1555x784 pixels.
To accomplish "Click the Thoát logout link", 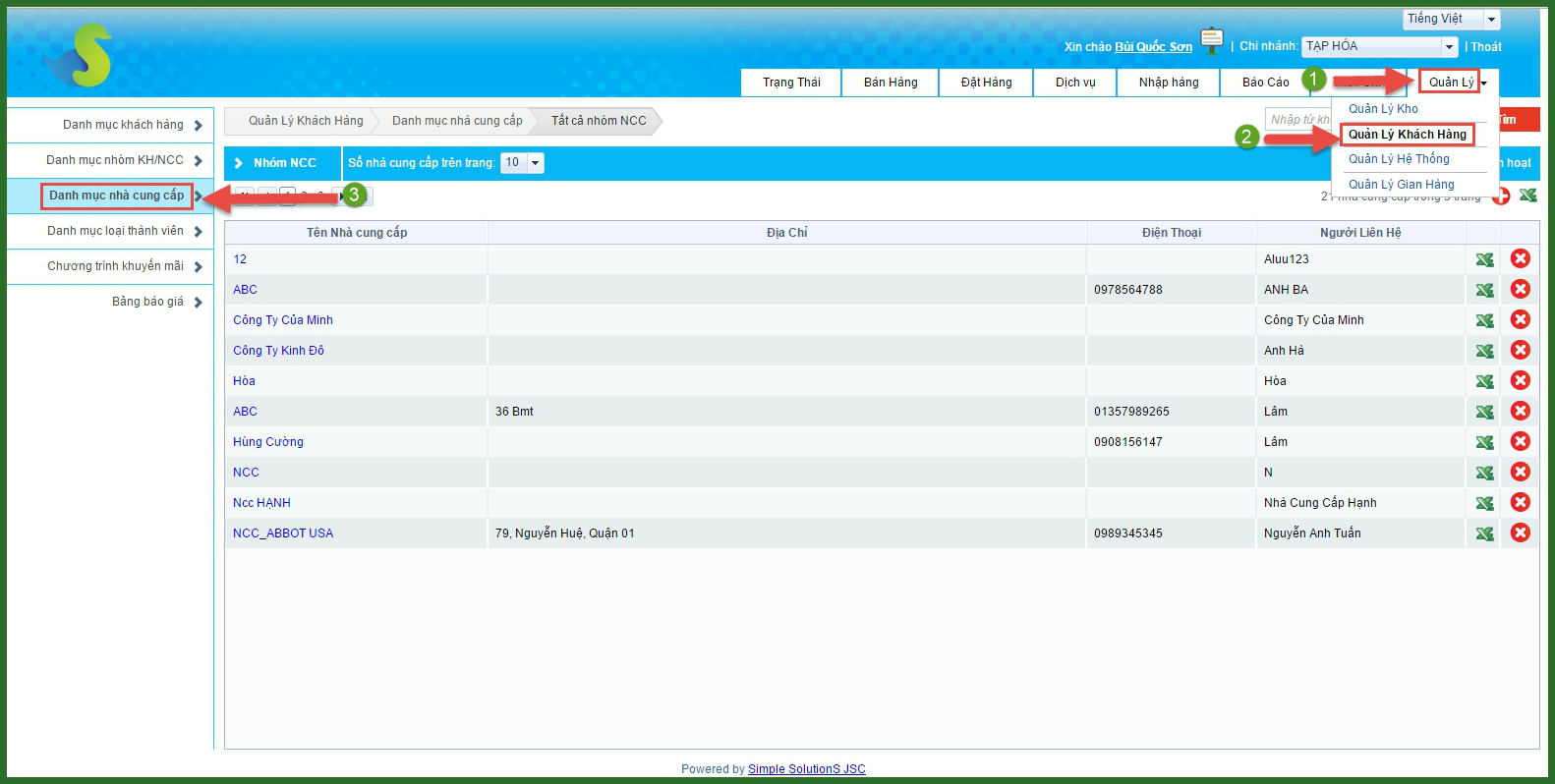I will (x=1486, y=47).
